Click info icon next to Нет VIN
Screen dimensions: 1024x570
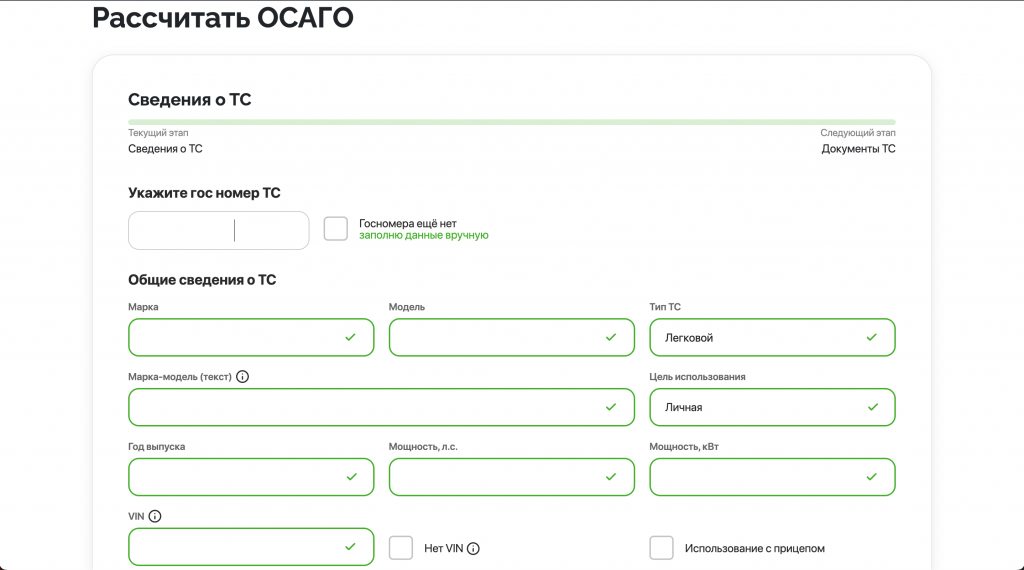(473, 548)
